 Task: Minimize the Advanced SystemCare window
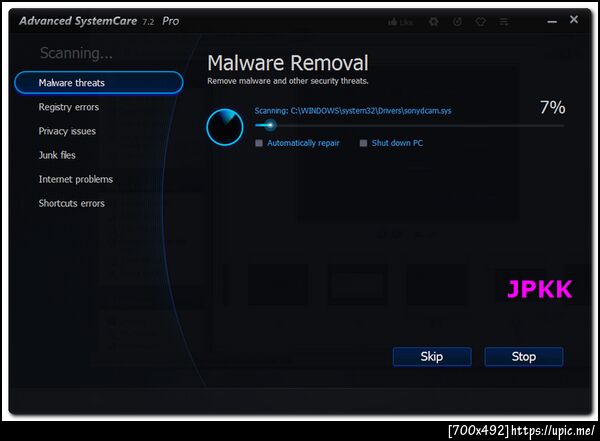pos(552,22)
